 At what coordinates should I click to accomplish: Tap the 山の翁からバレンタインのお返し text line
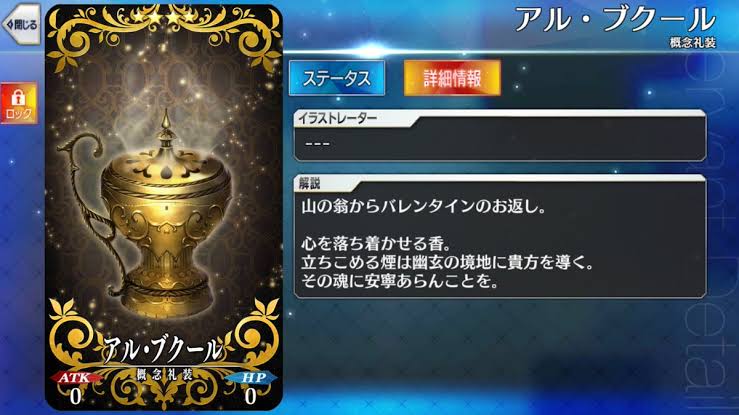pyautogui.click(x=423, y=206)
